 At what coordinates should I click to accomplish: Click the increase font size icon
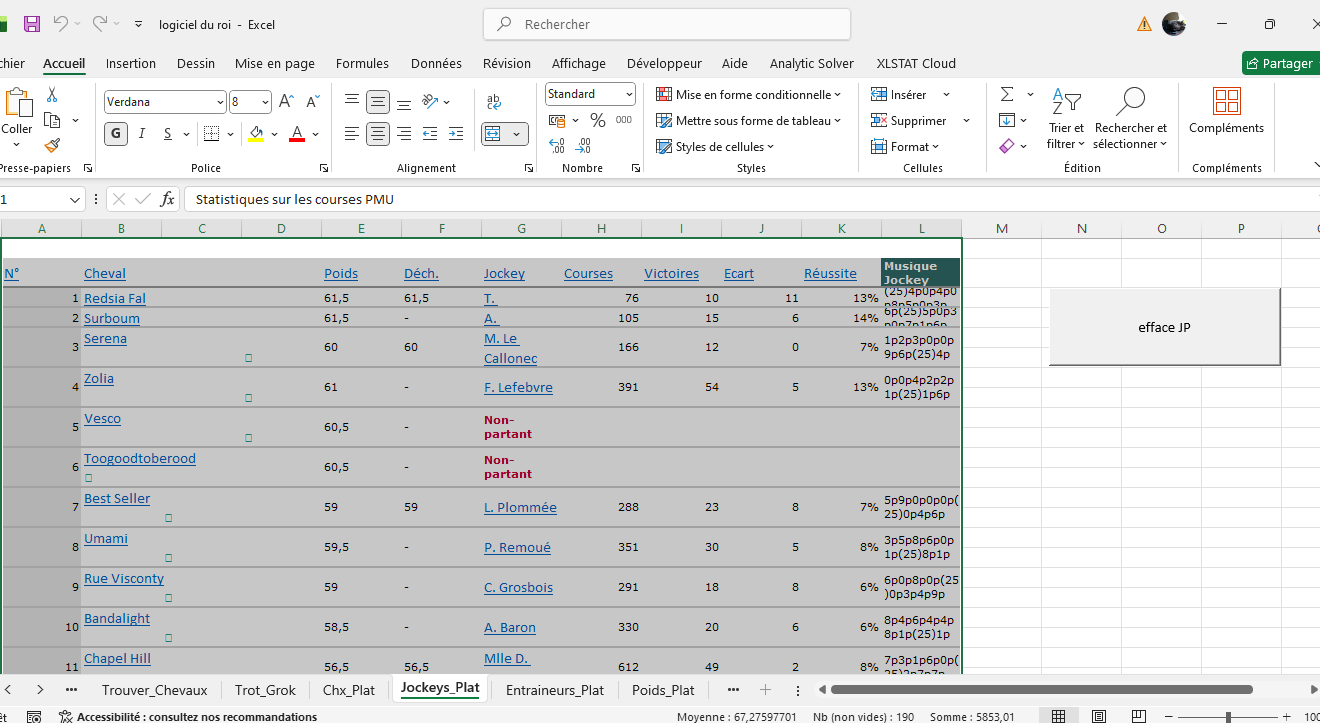(x=286, y=102)
